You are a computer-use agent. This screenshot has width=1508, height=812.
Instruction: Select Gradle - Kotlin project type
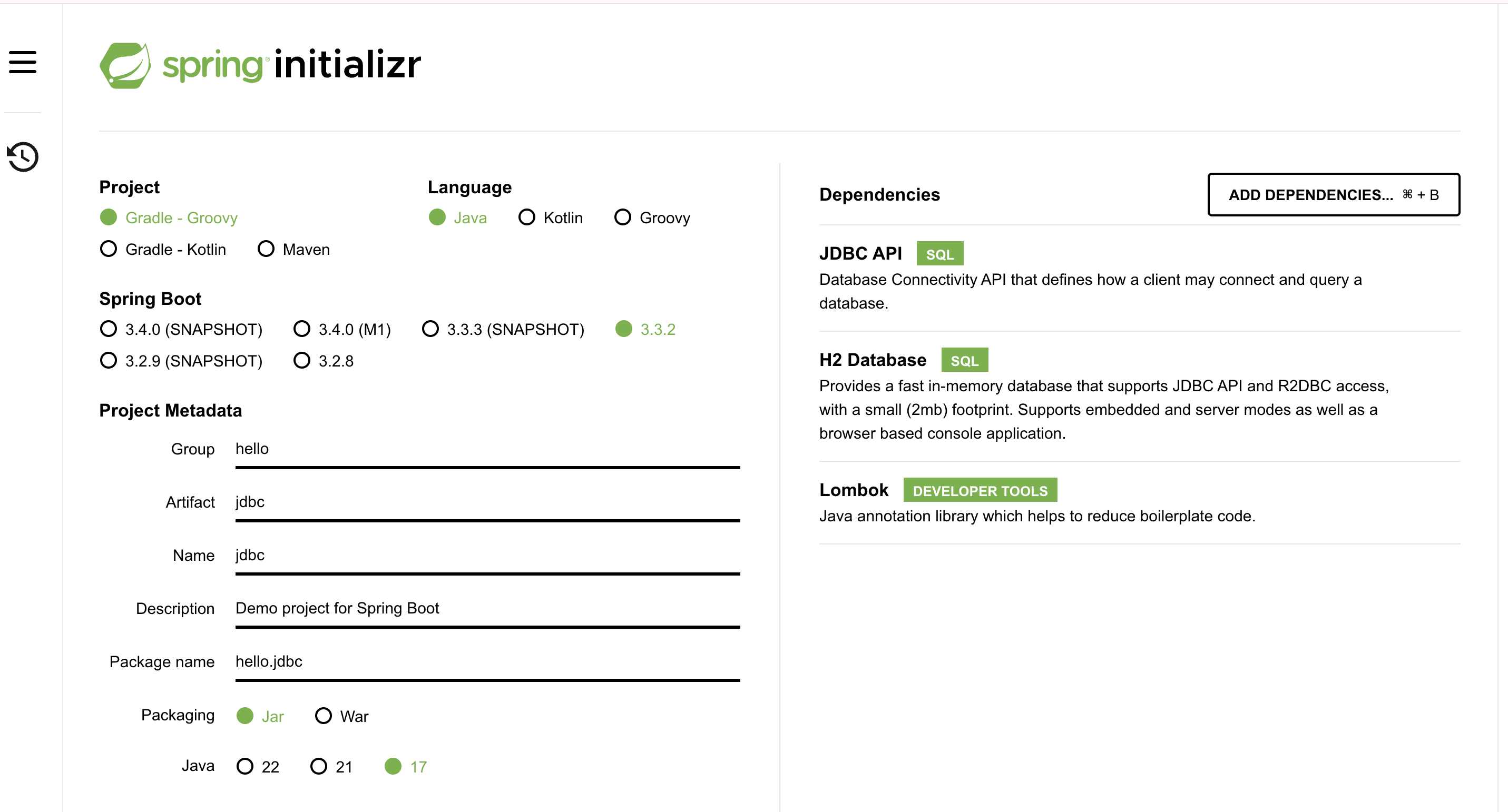pos(109,249)
